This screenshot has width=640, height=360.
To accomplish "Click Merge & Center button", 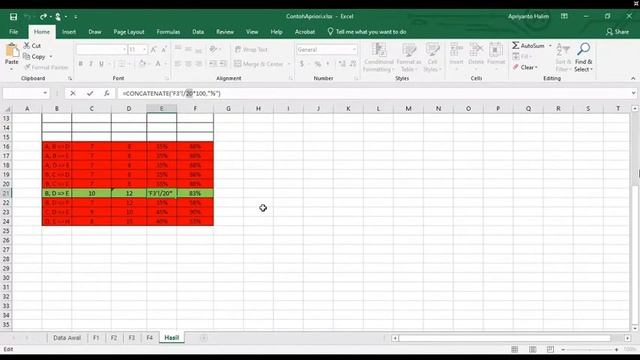I will (x=259, y=64).
